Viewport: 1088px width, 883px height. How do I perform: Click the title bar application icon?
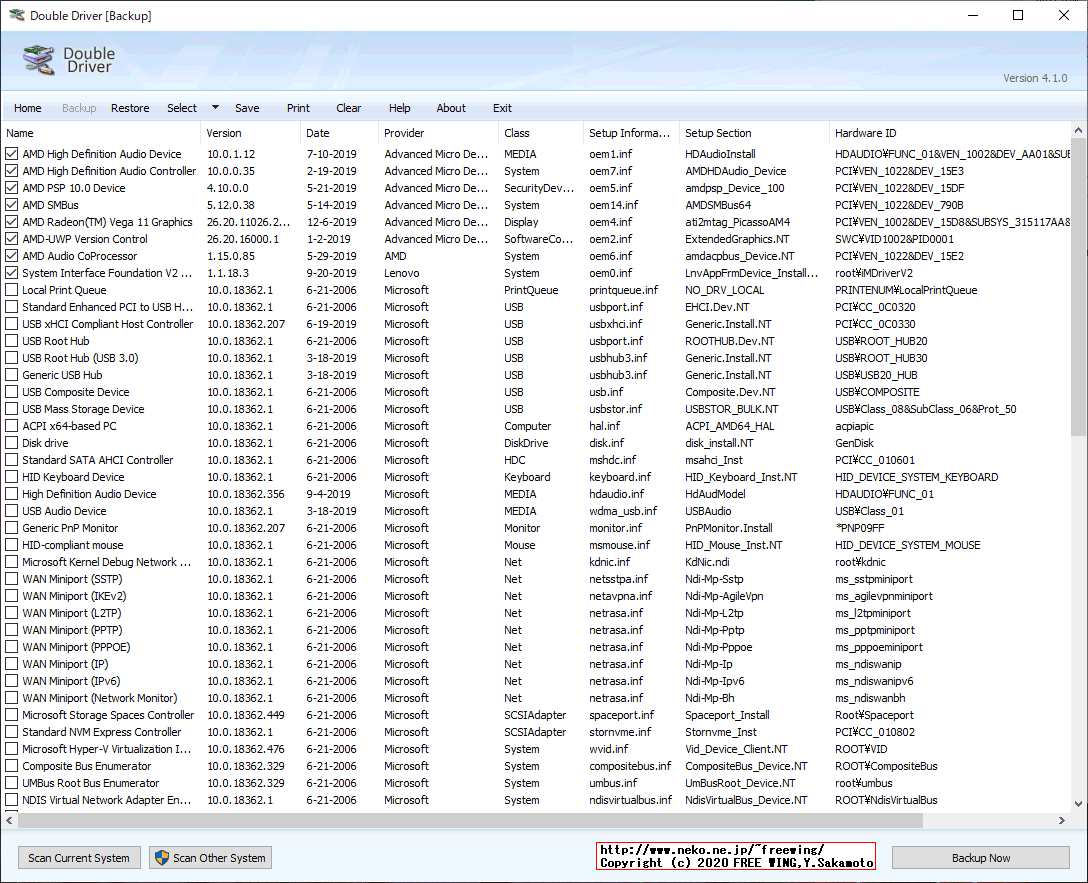(15, 16)
